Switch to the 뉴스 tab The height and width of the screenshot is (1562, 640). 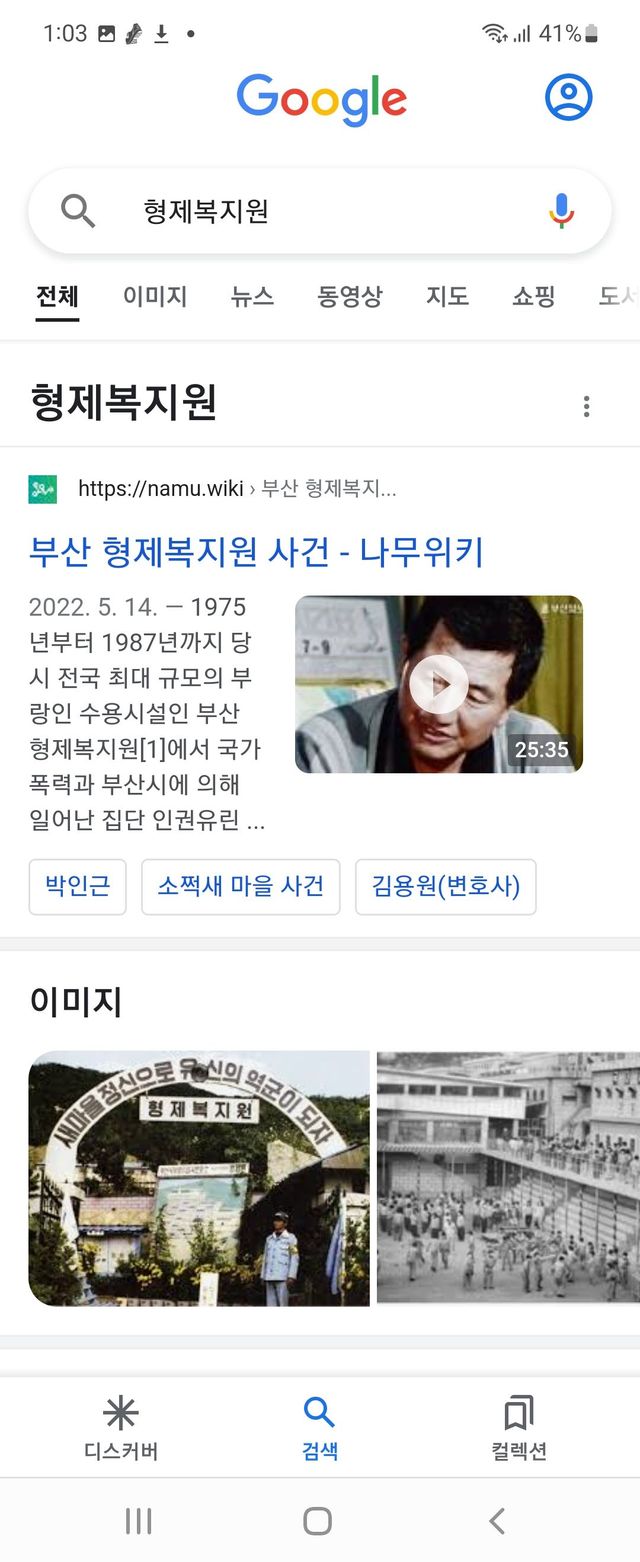coord(252,296)
